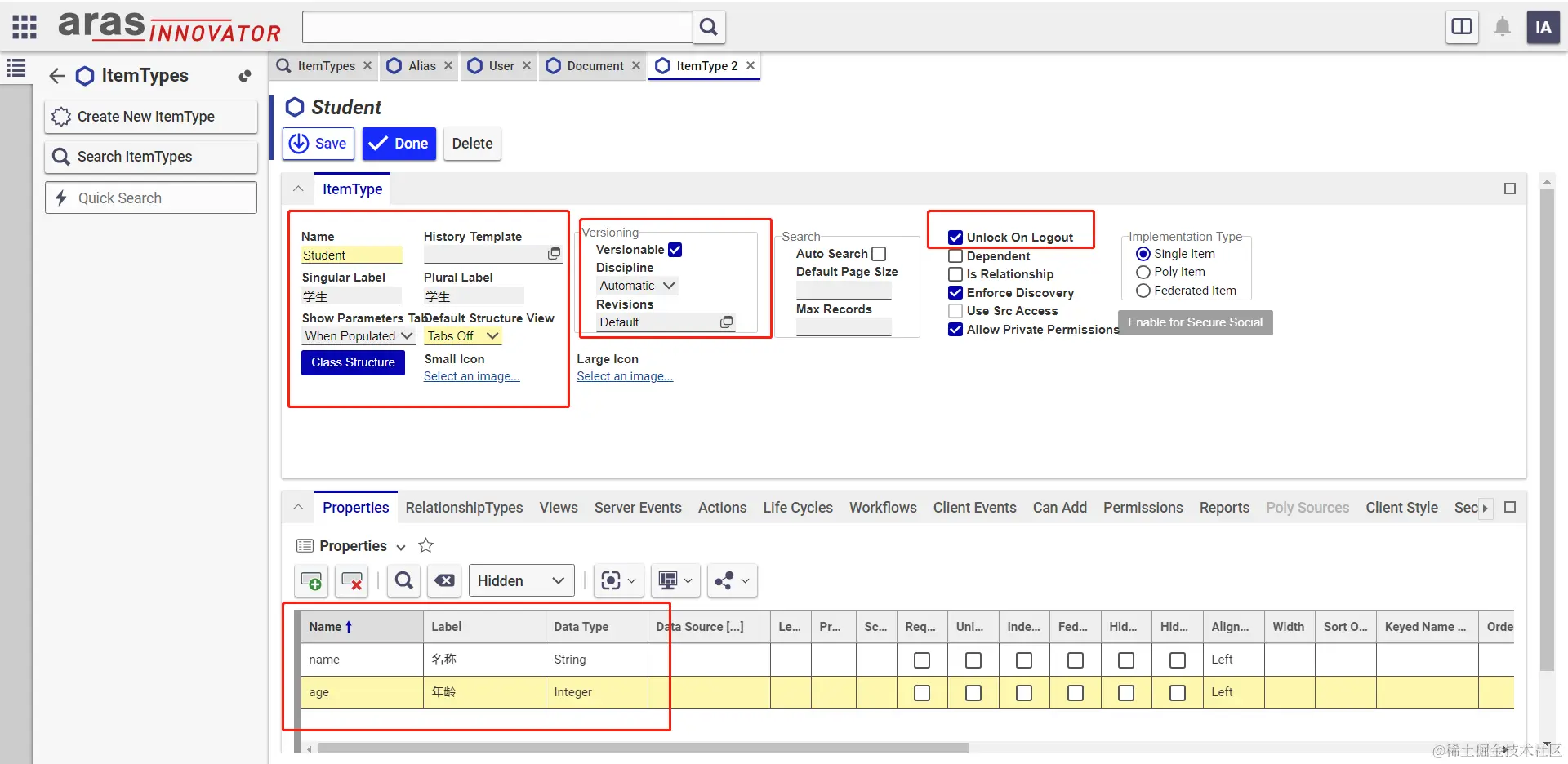Click the Default Page Size field

point(844,290)
